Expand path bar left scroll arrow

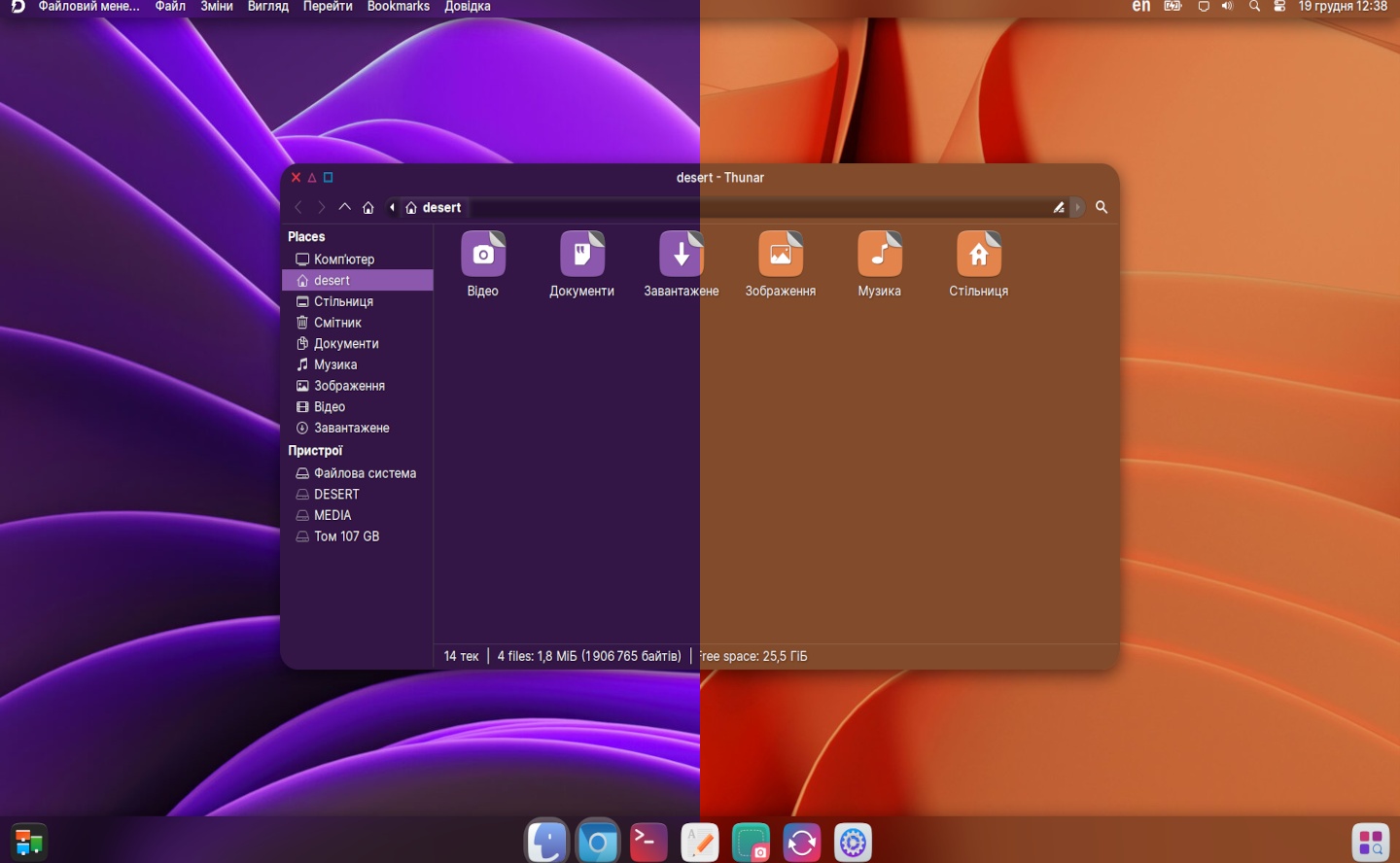(x=392, y=207)
